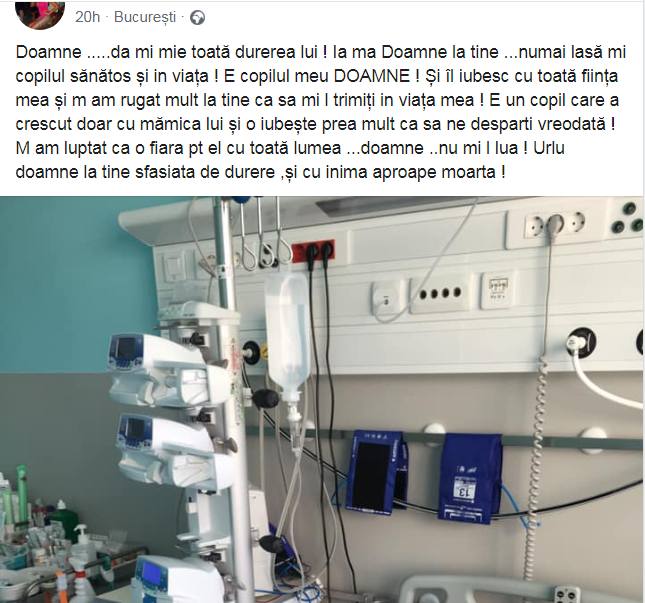The height and width of the screenshot is (603, 645).
Task: Click the top infusion pump display screen
Action: coord(125,349)
